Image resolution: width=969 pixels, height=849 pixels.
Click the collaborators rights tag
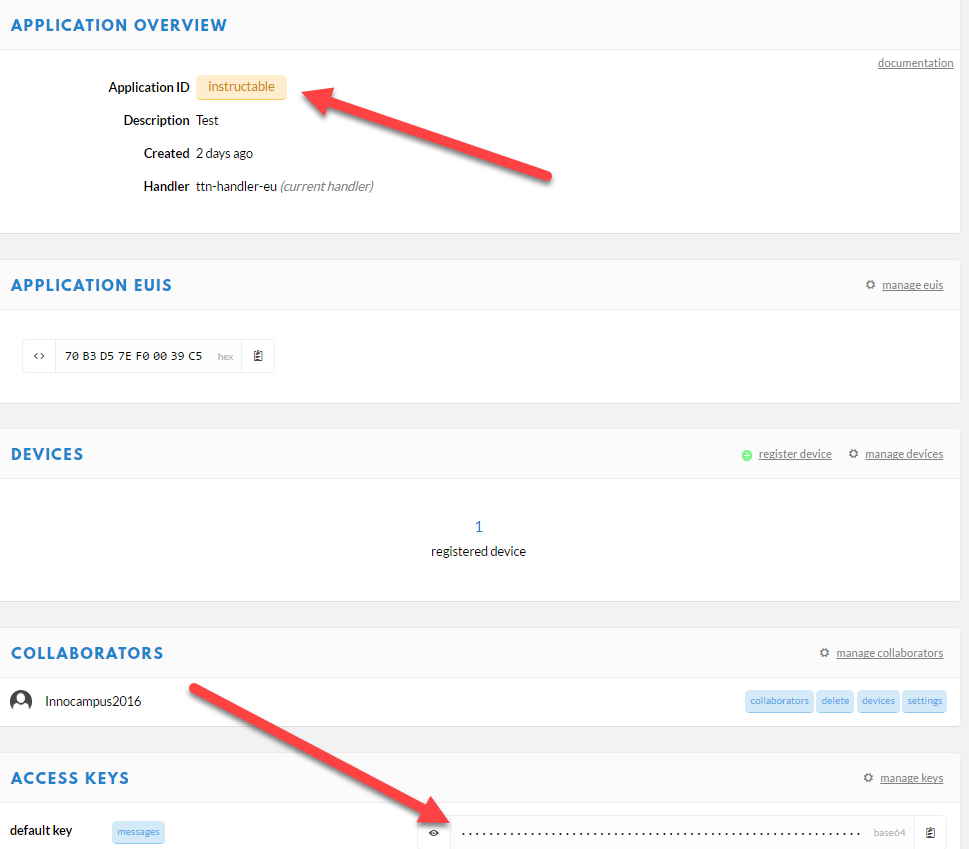779,701
